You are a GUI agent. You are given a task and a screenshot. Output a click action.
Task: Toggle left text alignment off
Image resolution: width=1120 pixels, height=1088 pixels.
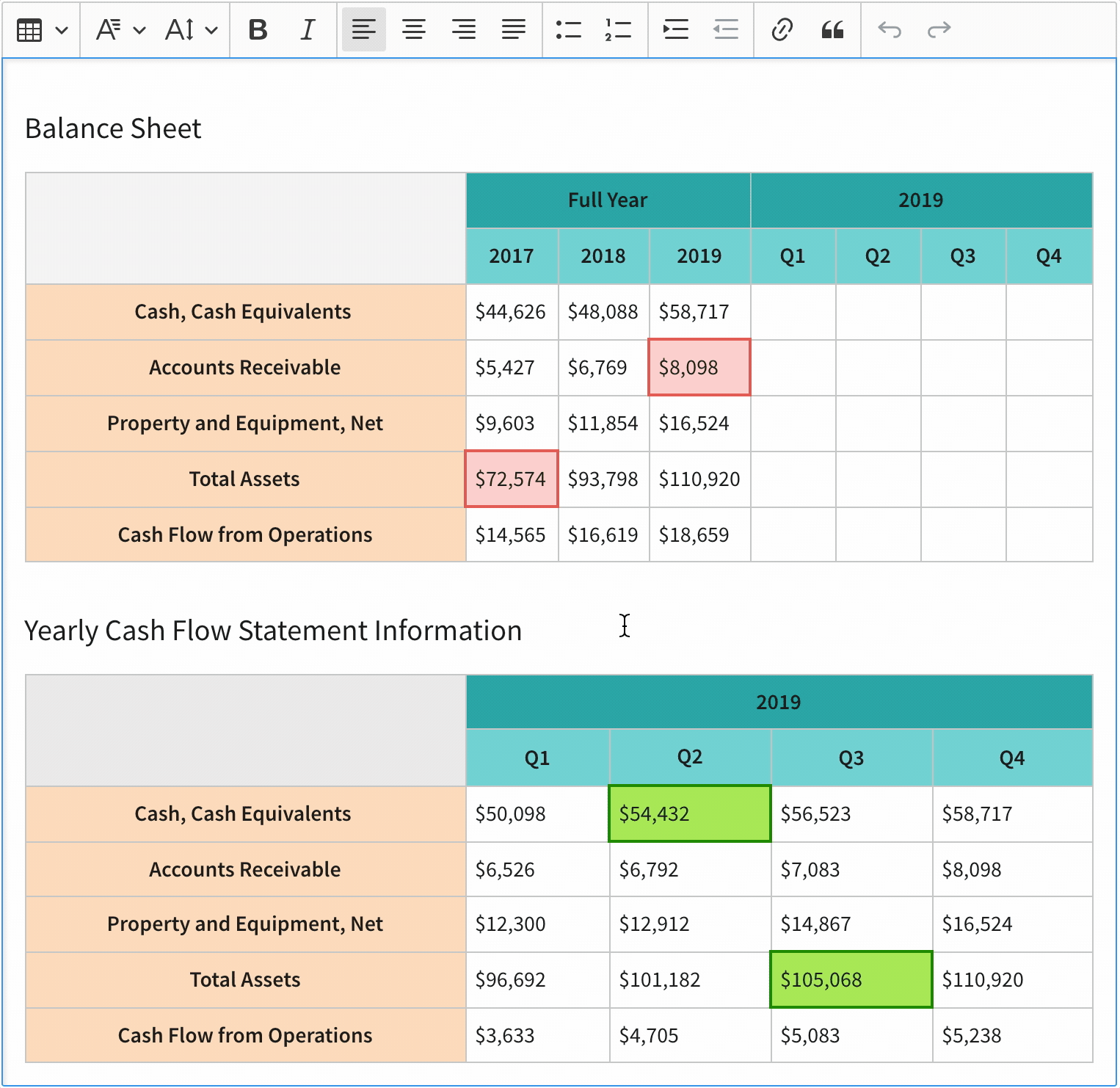pyautogui.click(x=364, y=29)
